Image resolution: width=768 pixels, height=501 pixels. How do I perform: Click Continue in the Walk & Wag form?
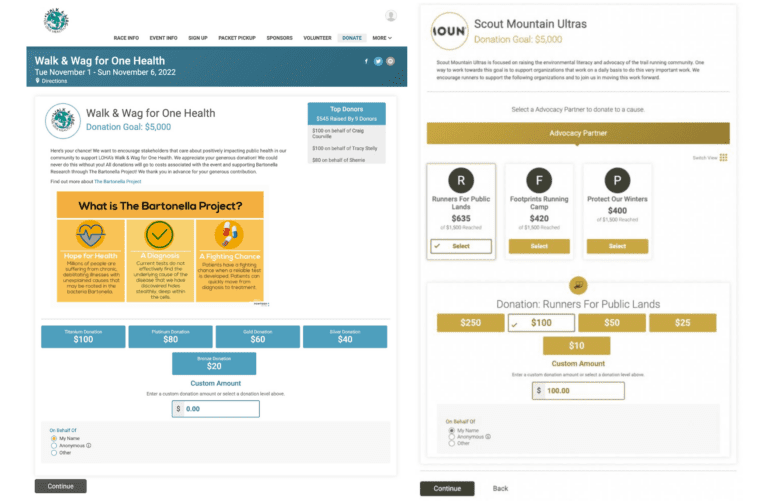[x=61, y=486]
